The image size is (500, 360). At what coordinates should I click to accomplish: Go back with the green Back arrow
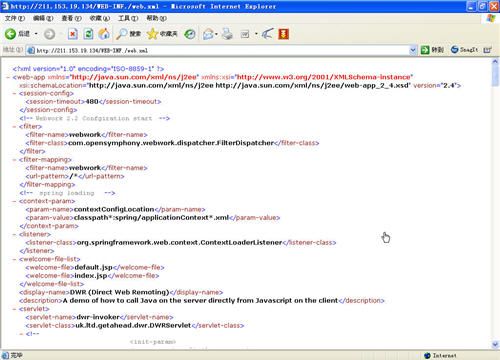10,34
